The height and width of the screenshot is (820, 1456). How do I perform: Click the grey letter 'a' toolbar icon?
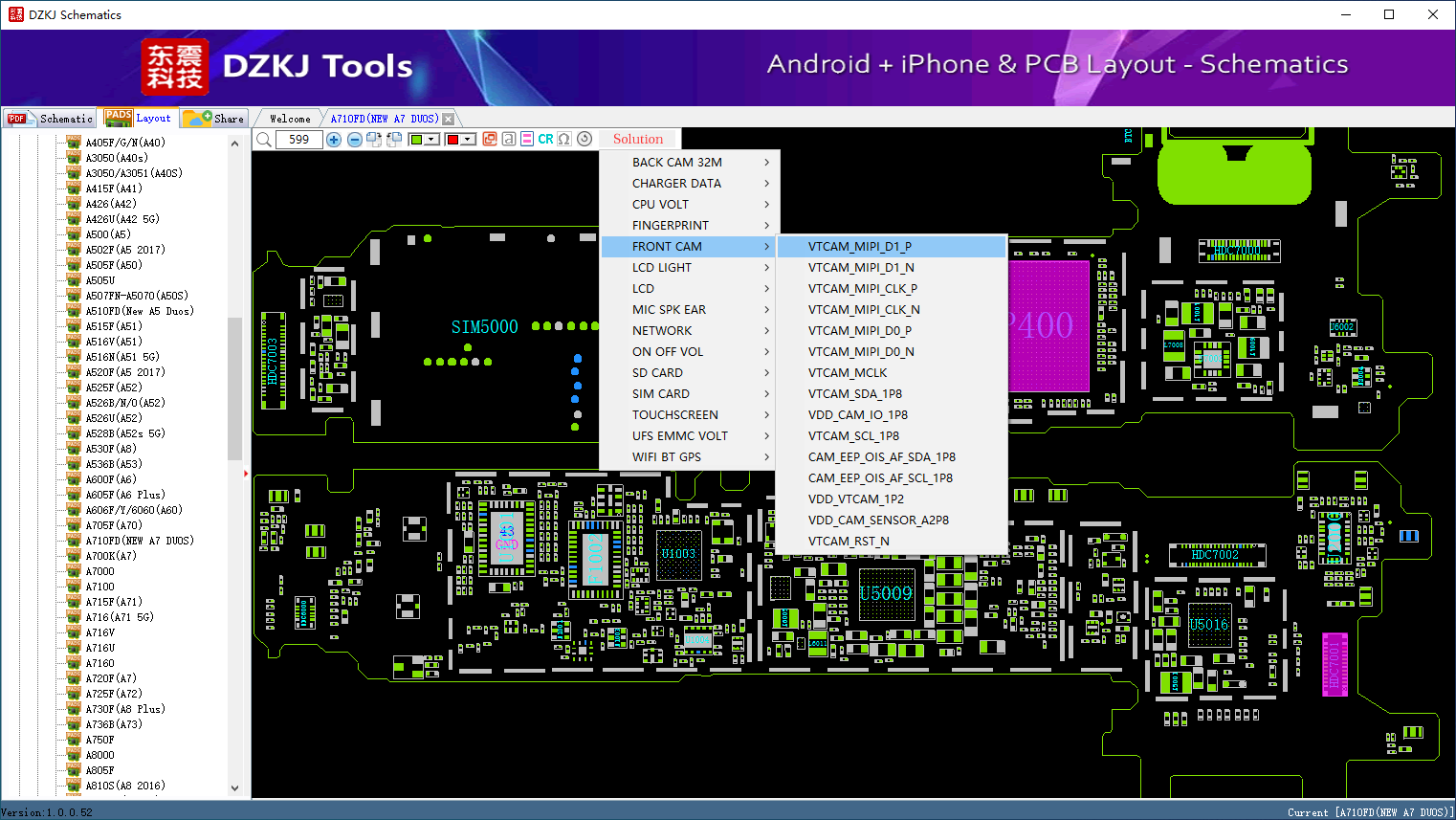pos(509,139)
